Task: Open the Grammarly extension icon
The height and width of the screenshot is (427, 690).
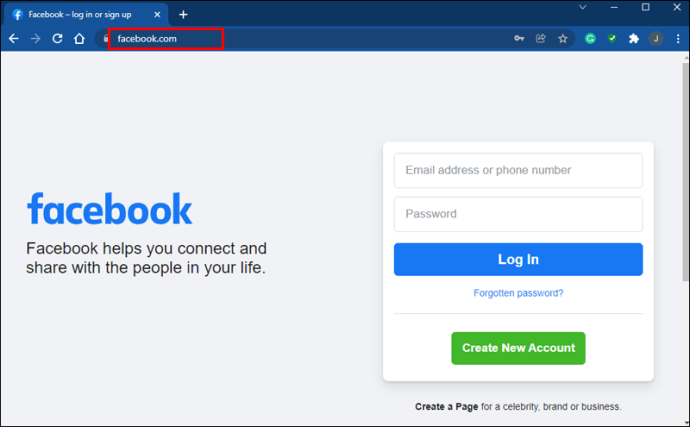Action: (590, 39)
